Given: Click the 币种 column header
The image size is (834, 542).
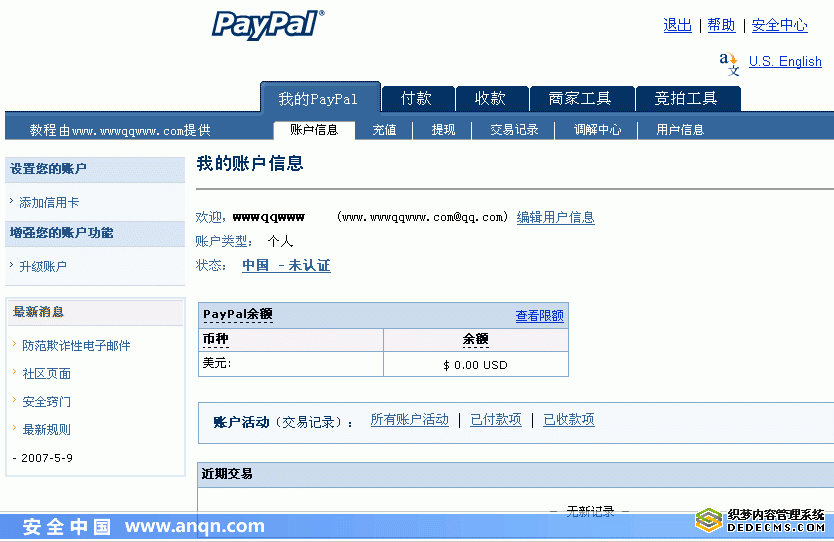Looking at the screenshot, I should point(215,339).
